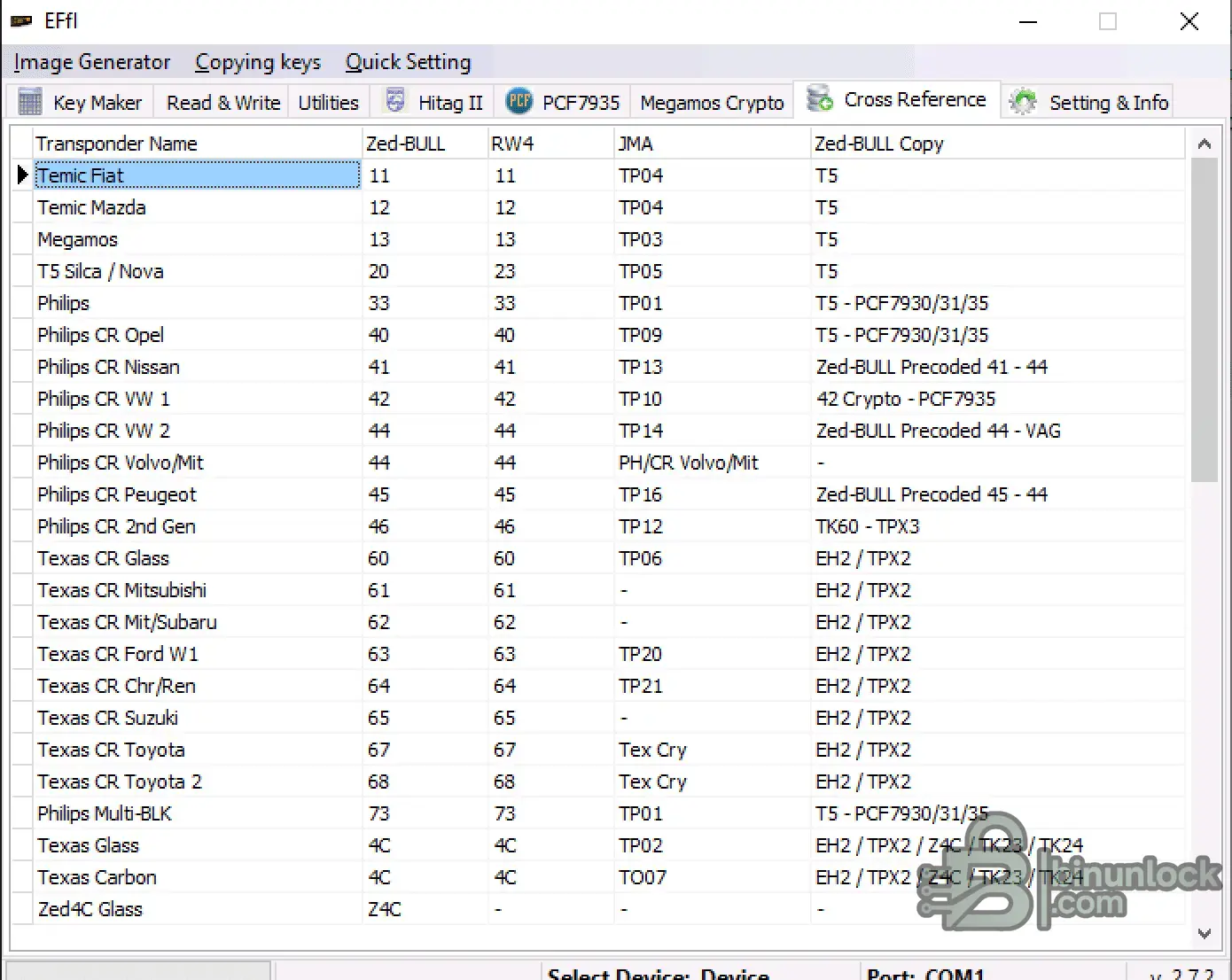Click the Setting & Info gear icon
The image size is (1232, 980).
(1023, 102)
